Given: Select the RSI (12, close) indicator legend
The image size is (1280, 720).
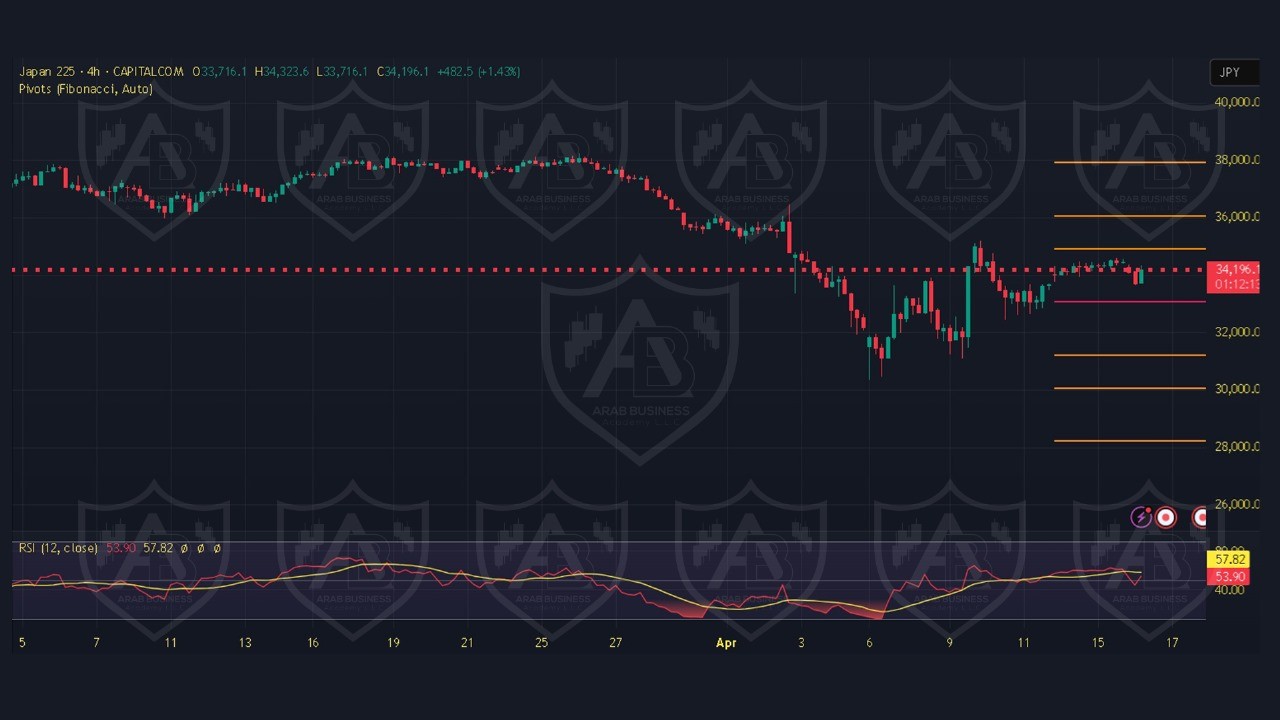Looking at the screenshot, I should pyautogui.click(x=58, y=548).
